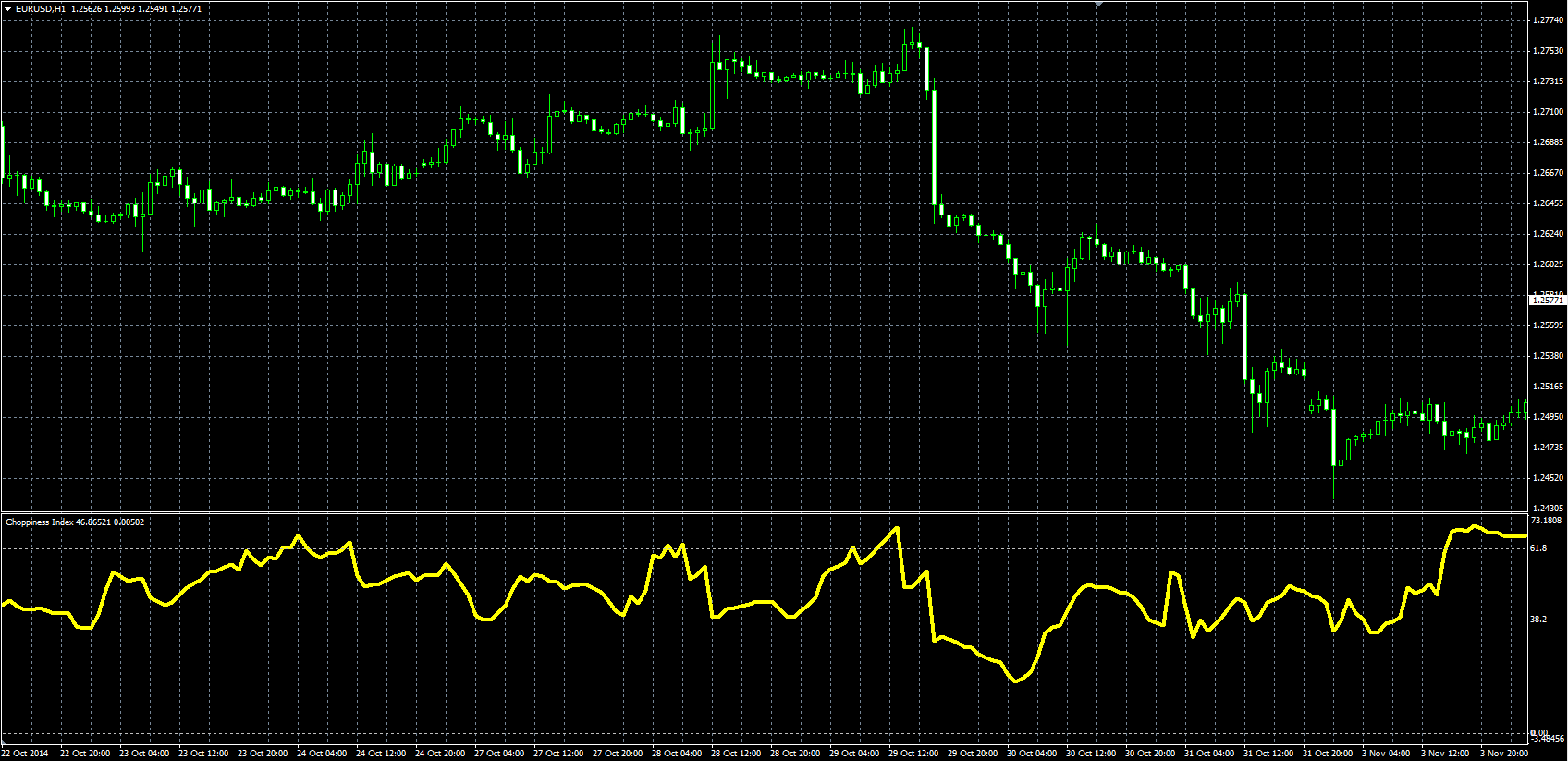Screen dimensions: 1568x761
Task: Click the 23 Oct 12:00 time label
Action: click(x=203, y=754)
